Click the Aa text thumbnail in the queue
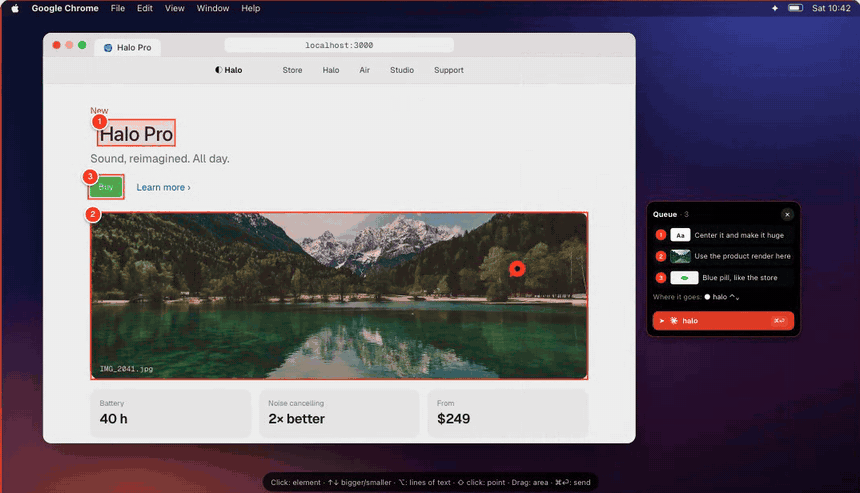 pyautogui.click(x=680, y=235)
